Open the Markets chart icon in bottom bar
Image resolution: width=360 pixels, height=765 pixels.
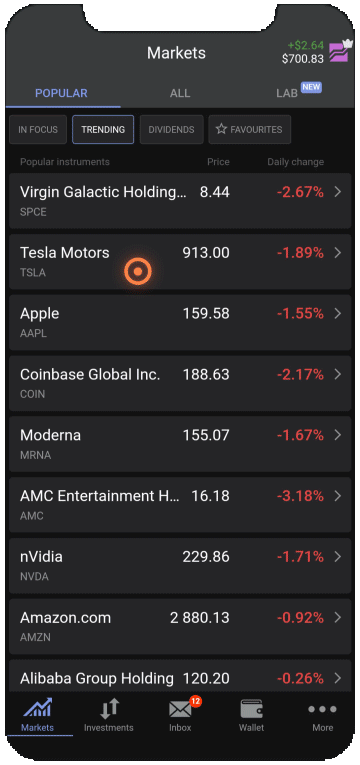(x=38, y=708)
